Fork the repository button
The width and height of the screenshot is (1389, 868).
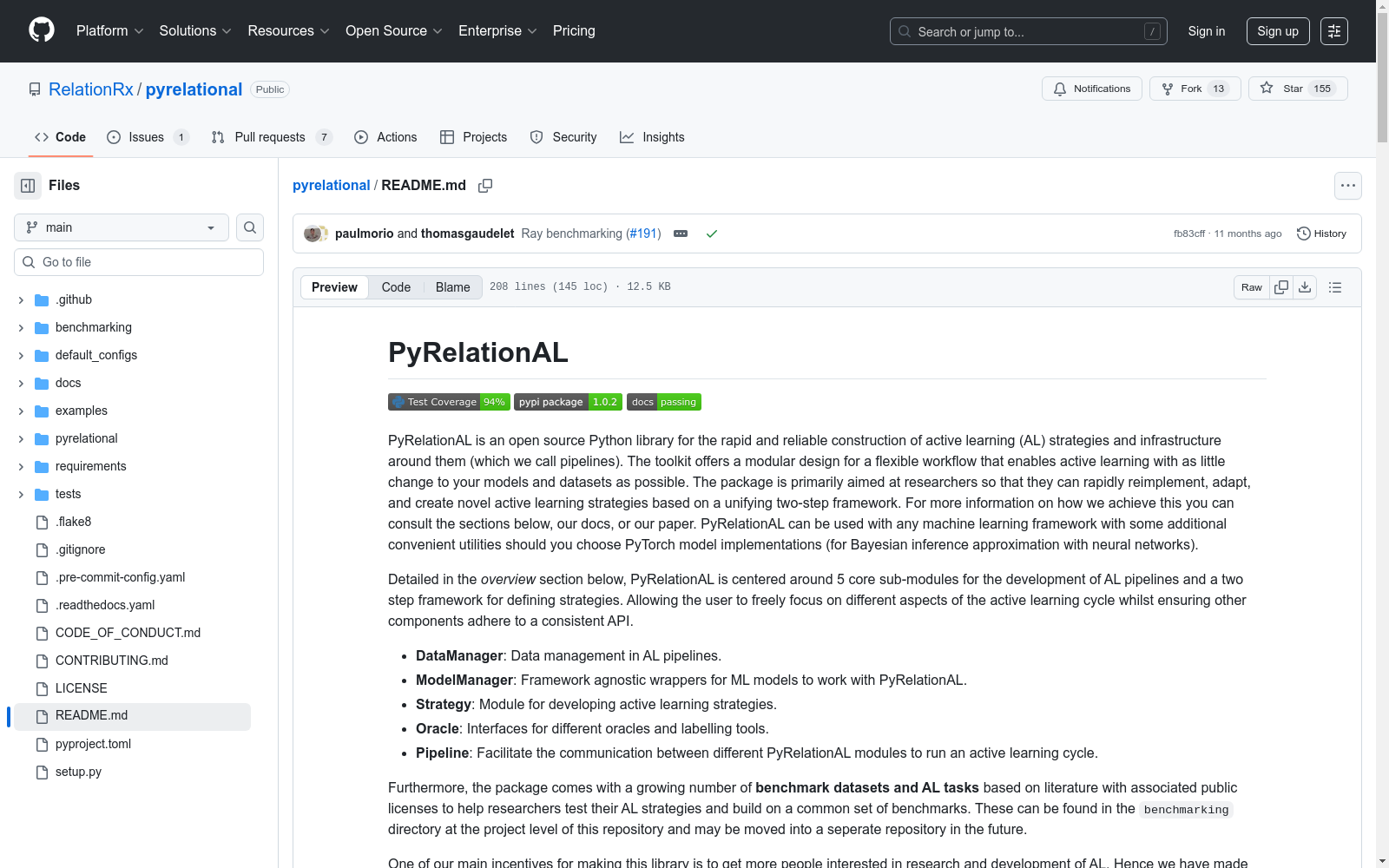pyautogui.click(x=1195, y=89)
